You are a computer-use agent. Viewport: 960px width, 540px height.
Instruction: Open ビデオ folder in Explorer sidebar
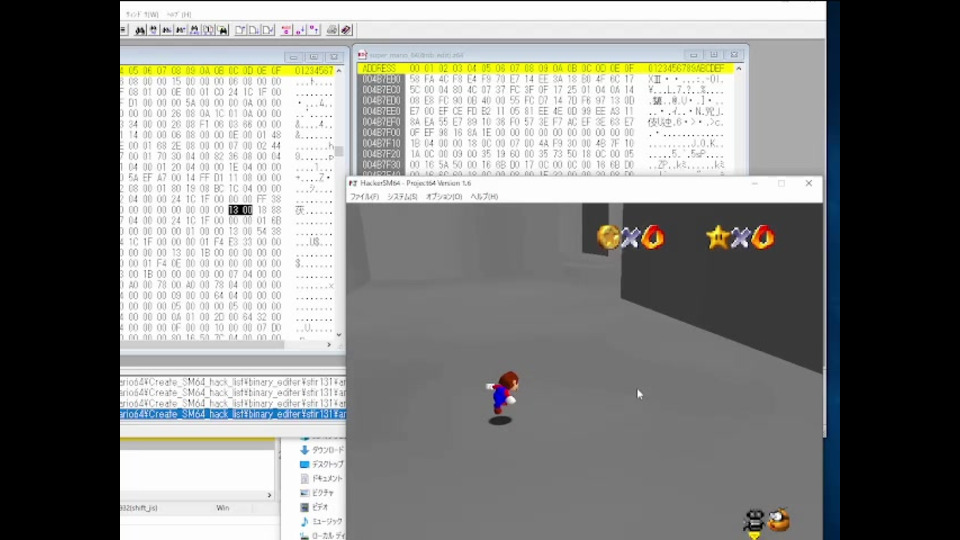[315, 507]
